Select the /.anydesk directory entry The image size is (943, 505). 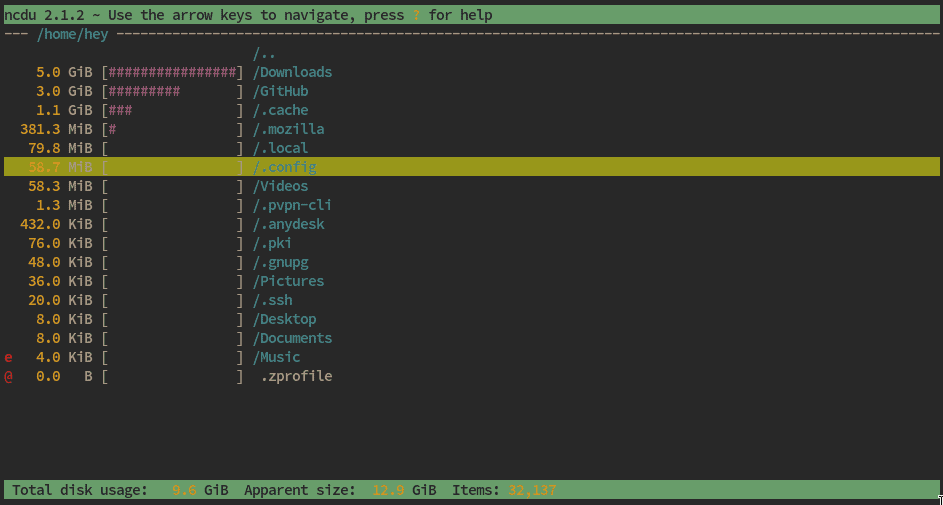(x=288, y=224)
